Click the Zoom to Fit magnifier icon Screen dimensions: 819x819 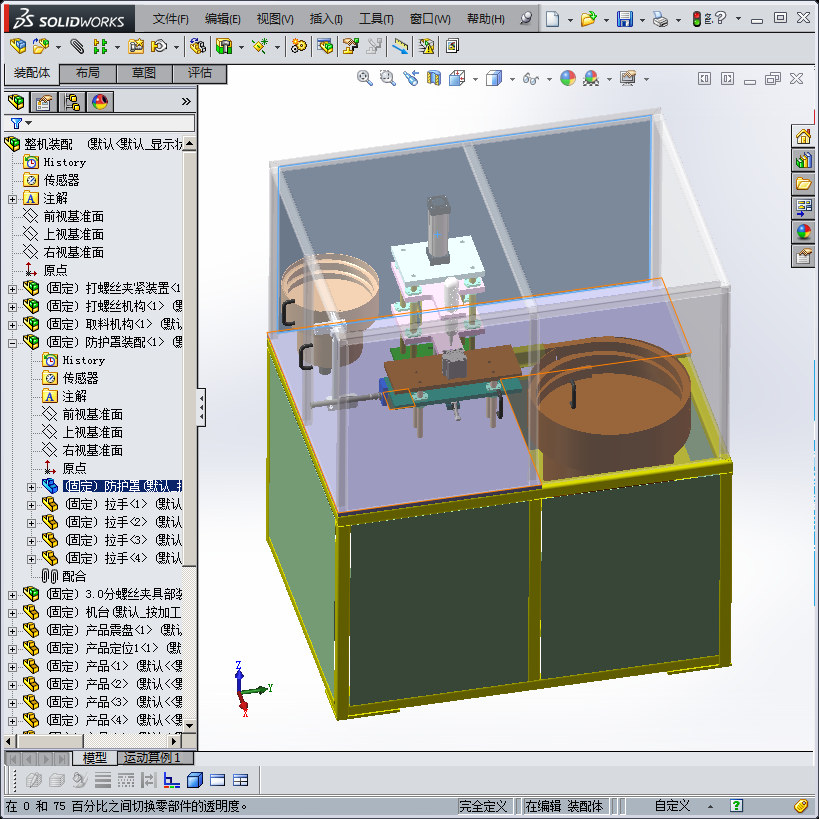point(365,78)
